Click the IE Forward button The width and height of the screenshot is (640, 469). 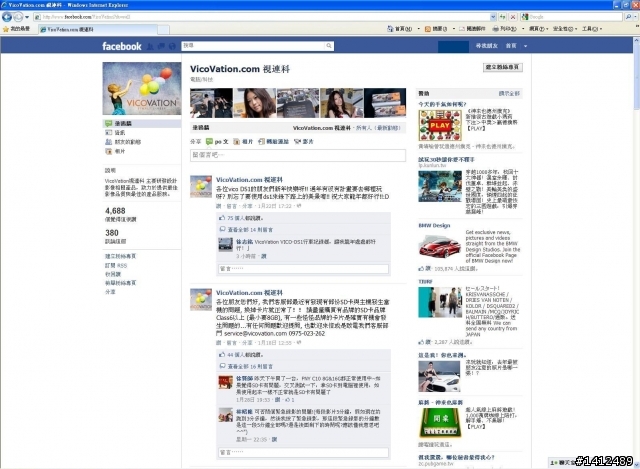point(18,17)
